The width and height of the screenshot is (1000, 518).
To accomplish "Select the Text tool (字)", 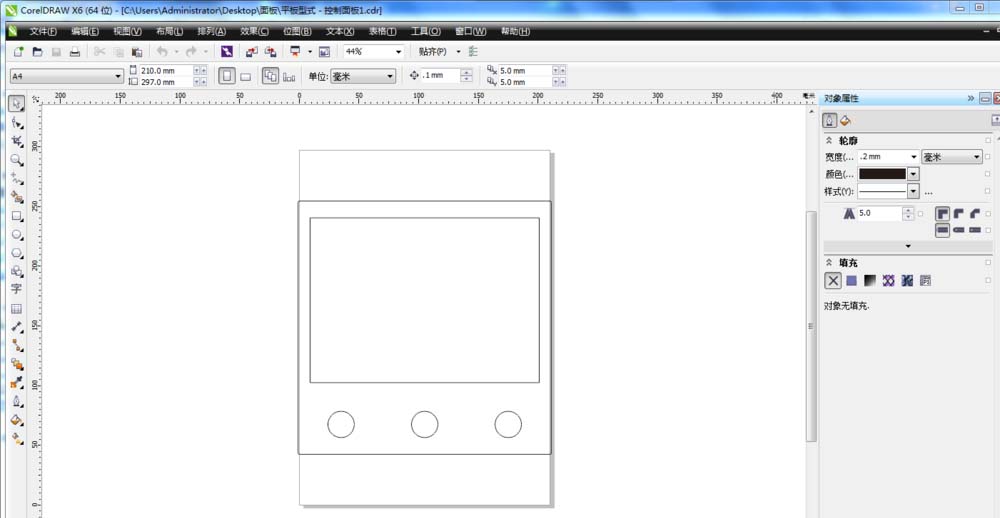I will tap(17, 289).
